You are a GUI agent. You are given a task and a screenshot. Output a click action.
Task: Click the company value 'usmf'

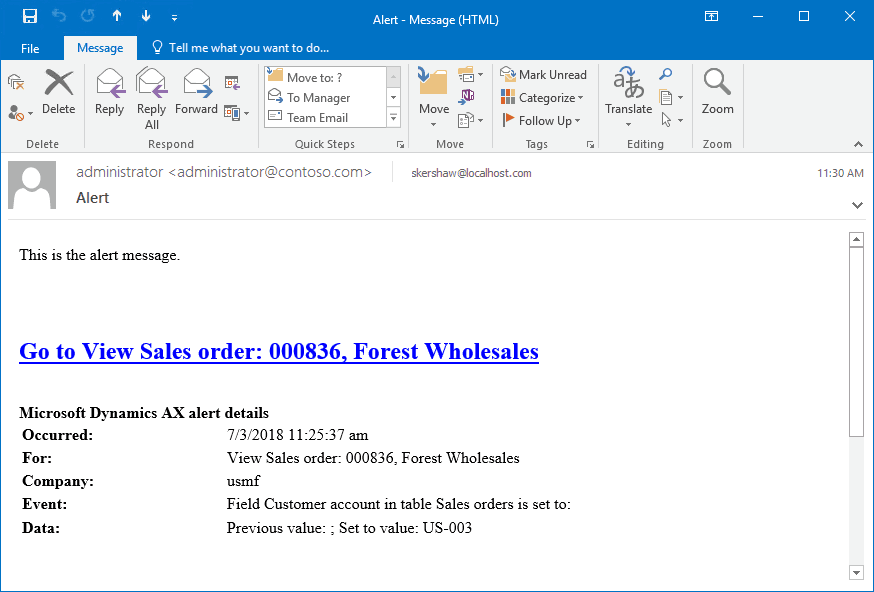[243, 481]
